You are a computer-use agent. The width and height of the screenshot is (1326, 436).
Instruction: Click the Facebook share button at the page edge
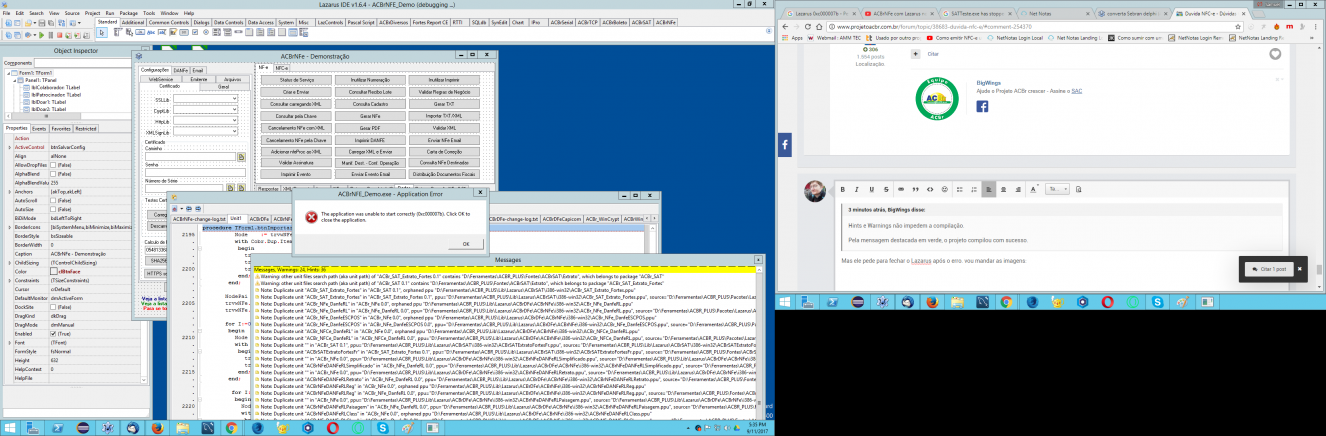click(x=784, y=145)
